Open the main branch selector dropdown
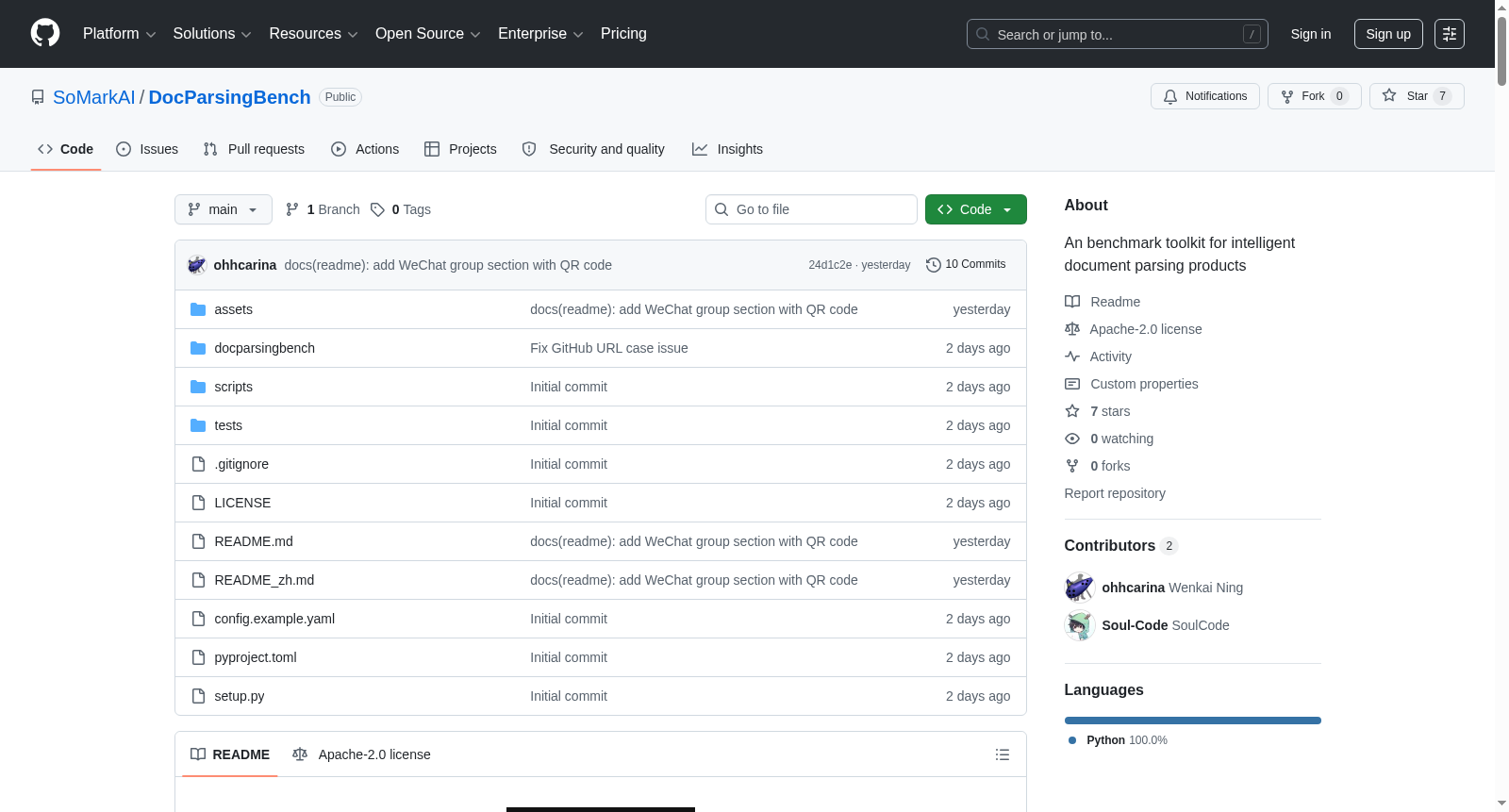Viewport: 1509px width, 812px height. point(224,209)
